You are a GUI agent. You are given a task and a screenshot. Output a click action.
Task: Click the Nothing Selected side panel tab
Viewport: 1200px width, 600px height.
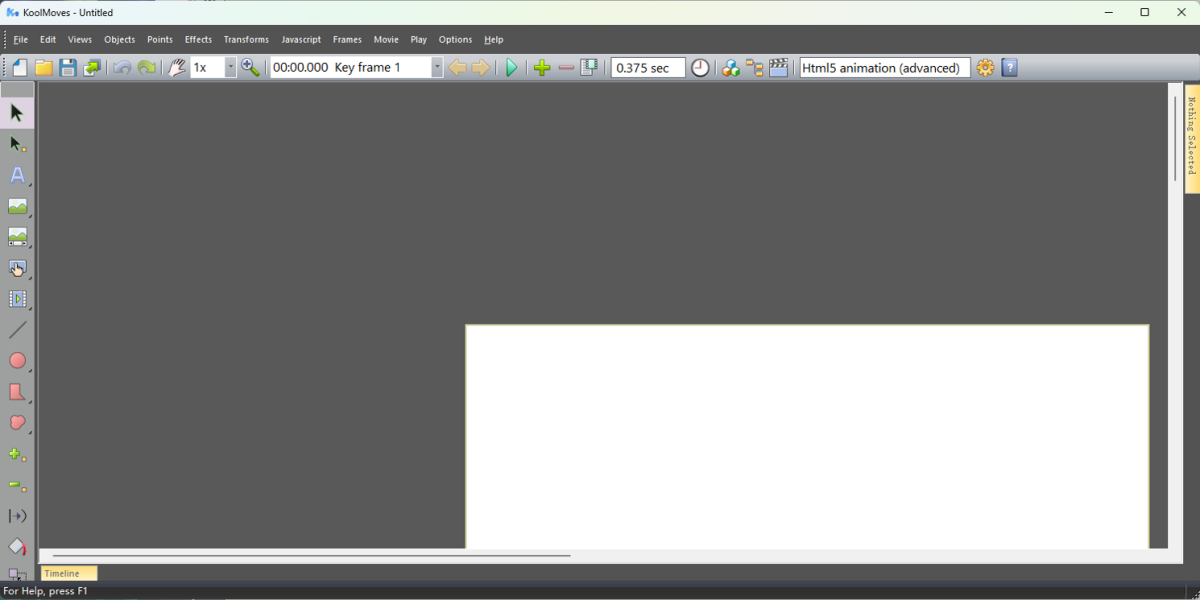(1192, 138)
